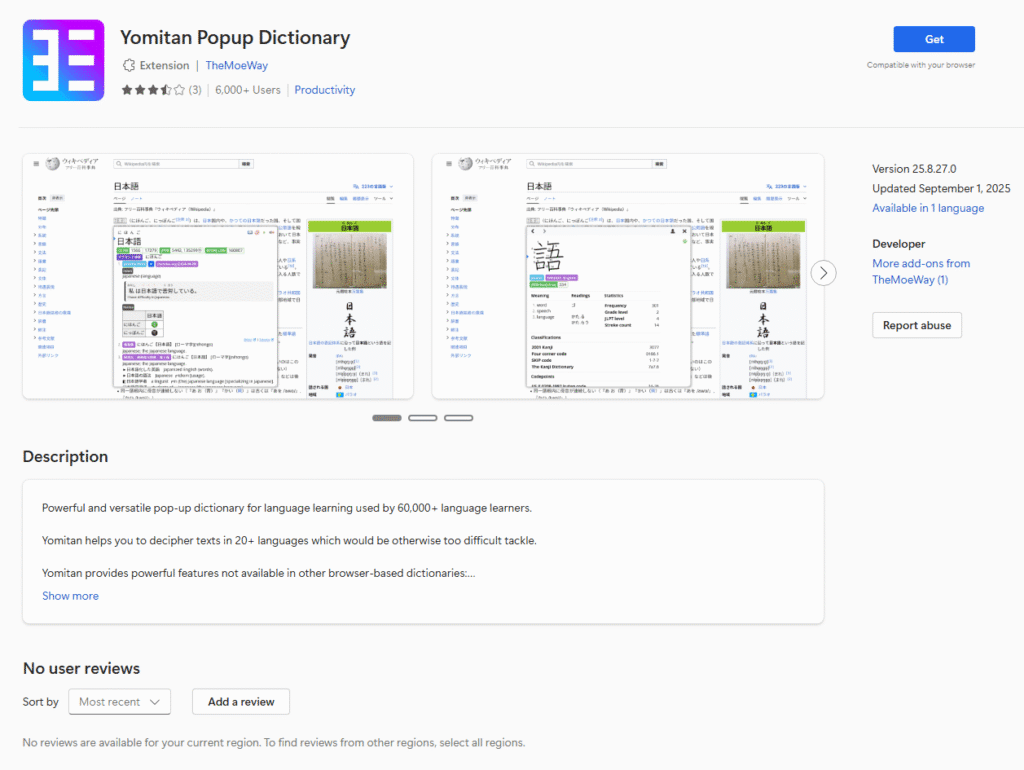Click Available in 1 language link
Screen dimensions: 1024x770
[x=928, y=208]
